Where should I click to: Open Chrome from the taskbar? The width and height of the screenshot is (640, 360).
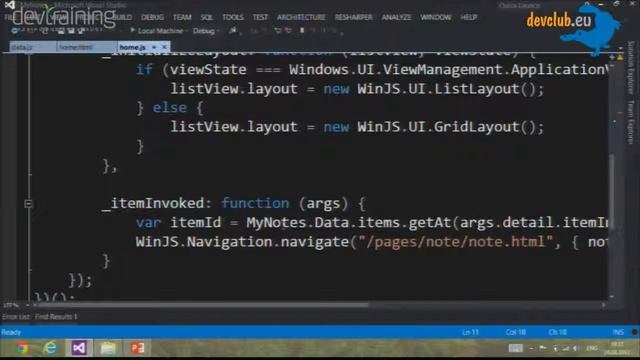coord(22,348)
